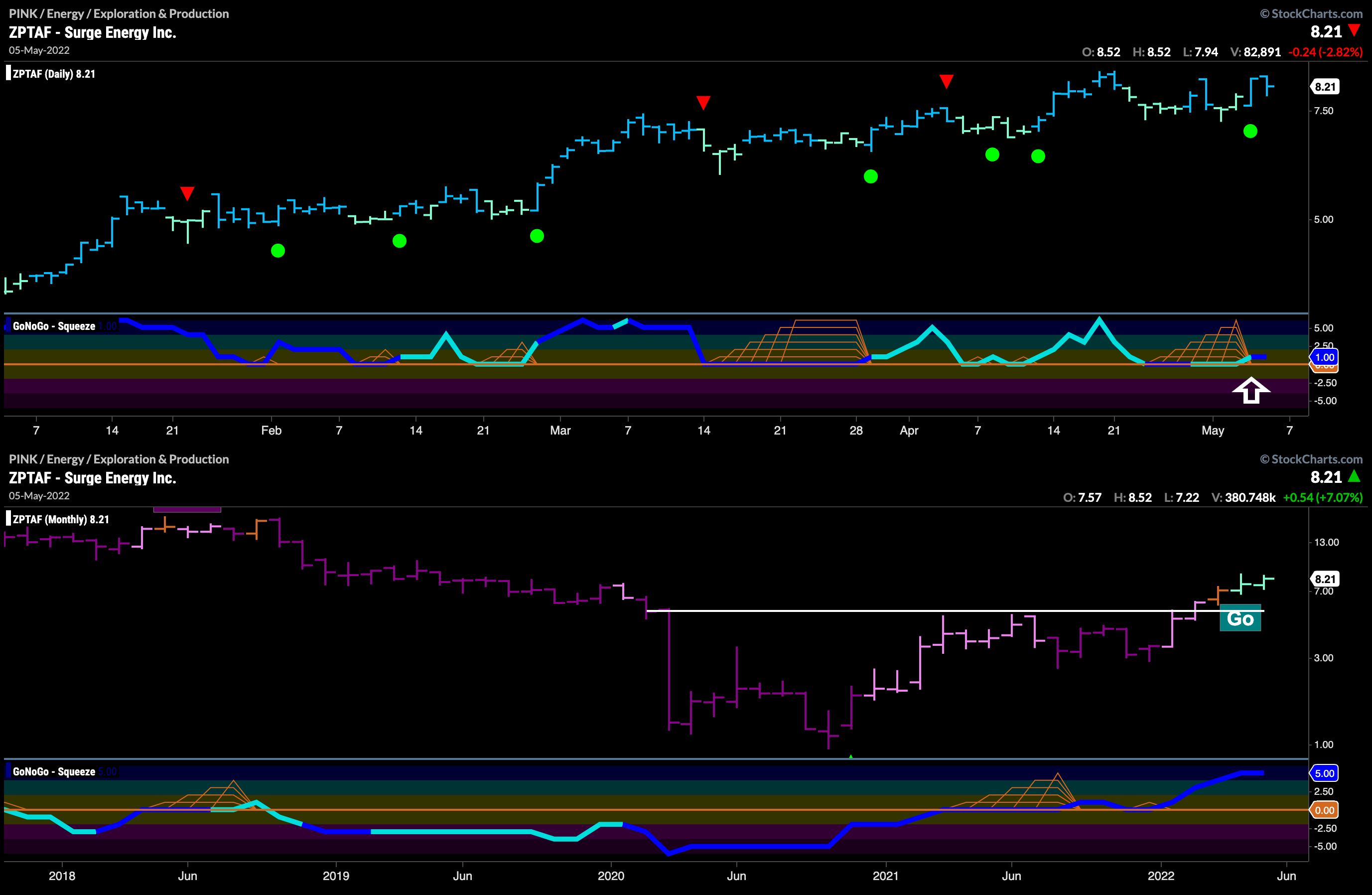1372x895 pixels.
Task: Click the lower PINK / Energy sector text
Action: click(119, 459)
